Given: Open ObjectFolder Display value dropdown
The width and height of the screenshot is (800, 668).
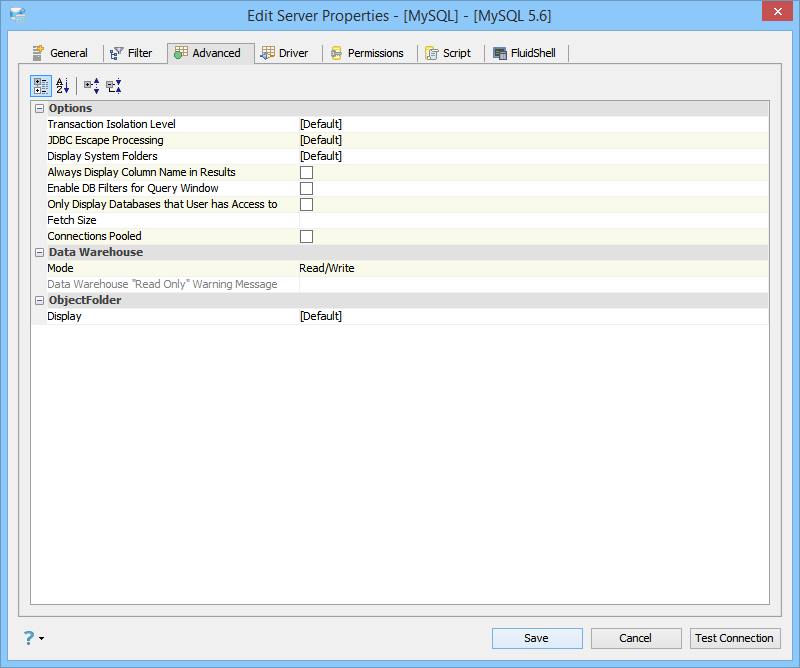Looking at the screenshot, I should click(x=533, y=316).
